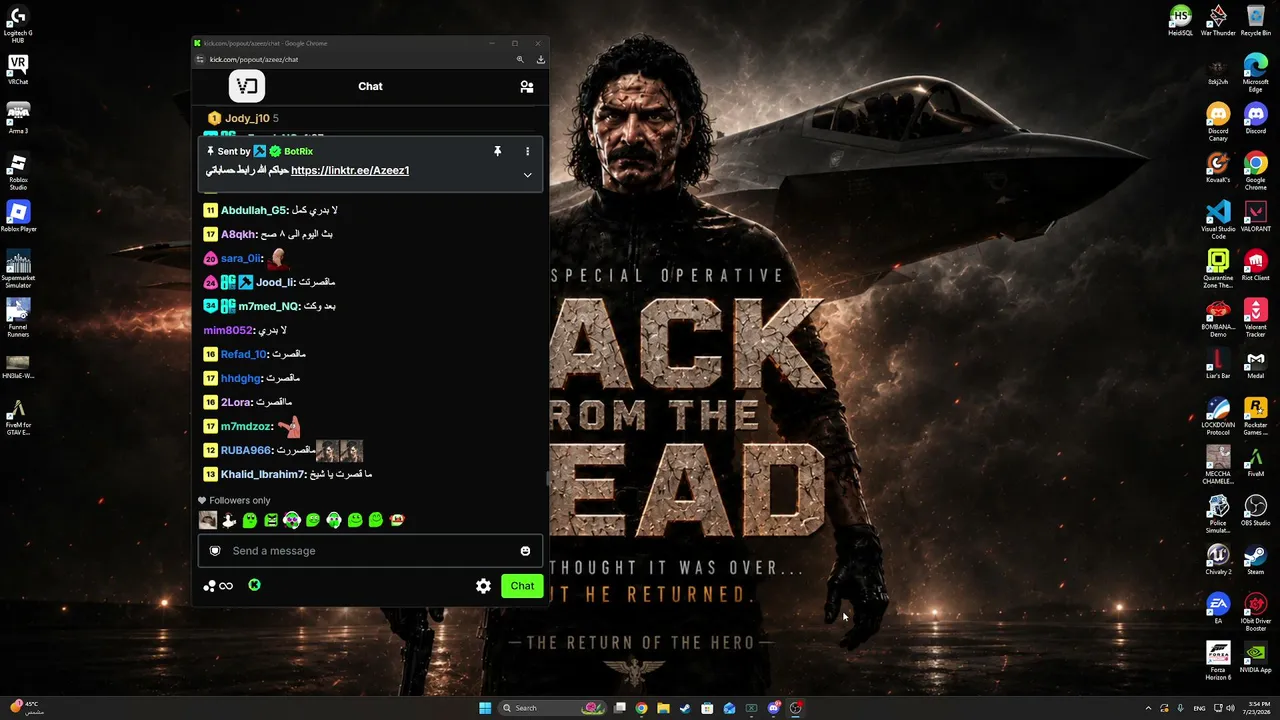Click username Jood_li in chat
This screenshot has width=1280, height=720.
click(x=275, y=282)
